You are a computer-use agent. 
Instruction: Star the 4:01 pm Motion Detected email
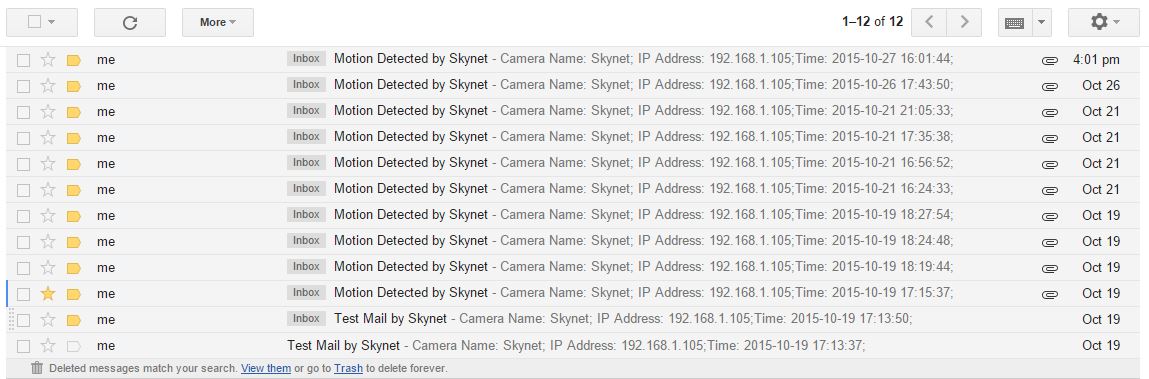[x=48, y=59]
